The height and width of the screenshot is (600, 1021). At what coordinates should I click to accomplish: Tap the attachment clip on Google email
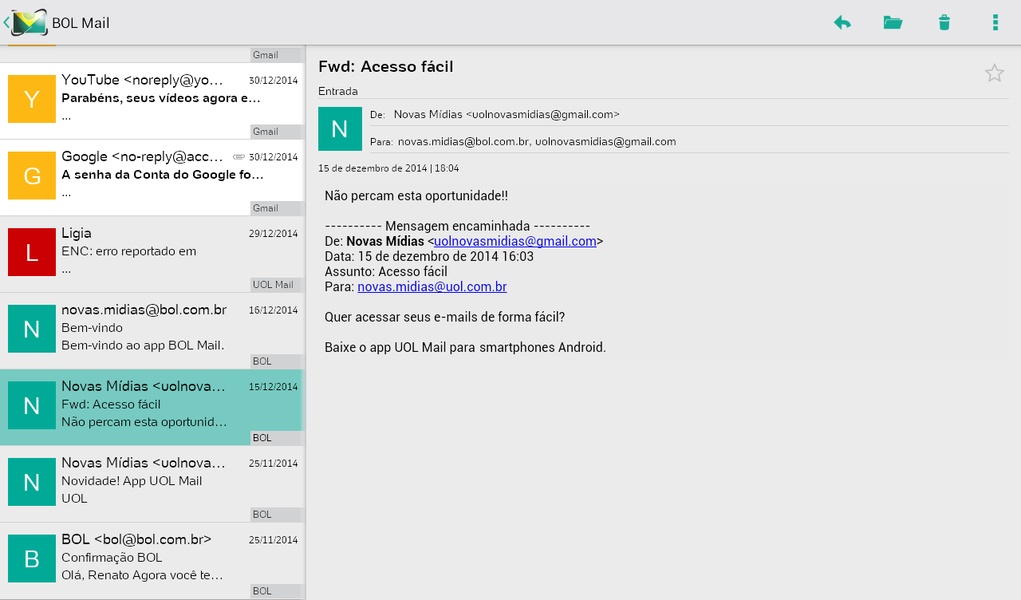(x=239, y=156)
